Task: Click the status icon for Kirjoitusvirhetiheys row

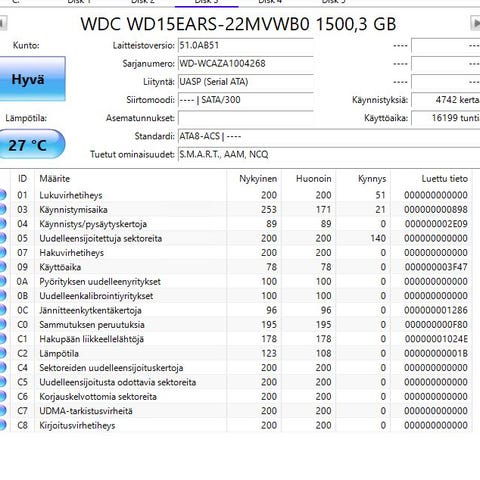Action: (3, 425)
